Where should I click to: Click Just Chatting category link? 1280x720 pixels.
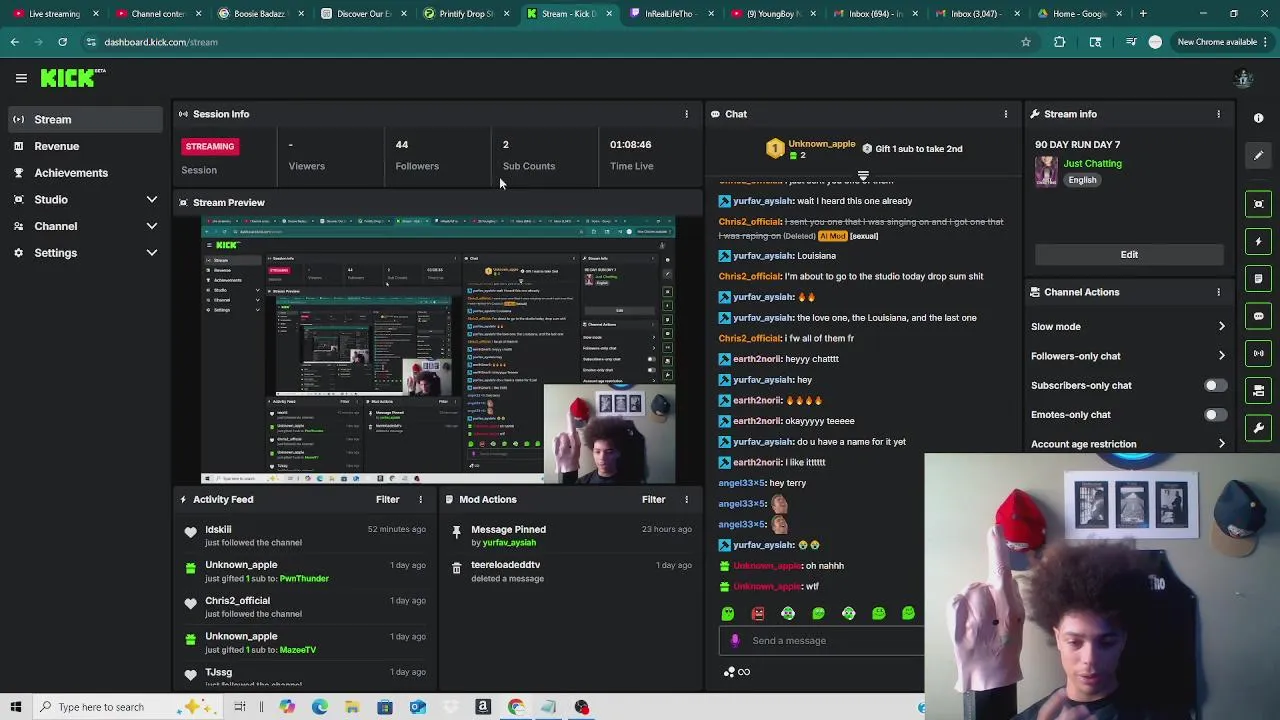(x=1092, y=163)
